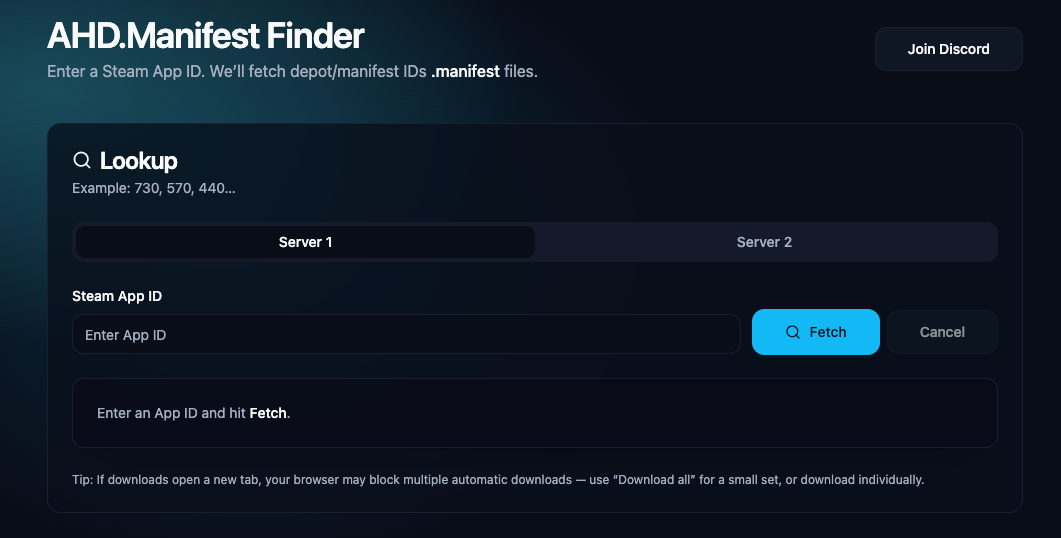
Task: Click the Steam App ID label
Action: point(117,296)
